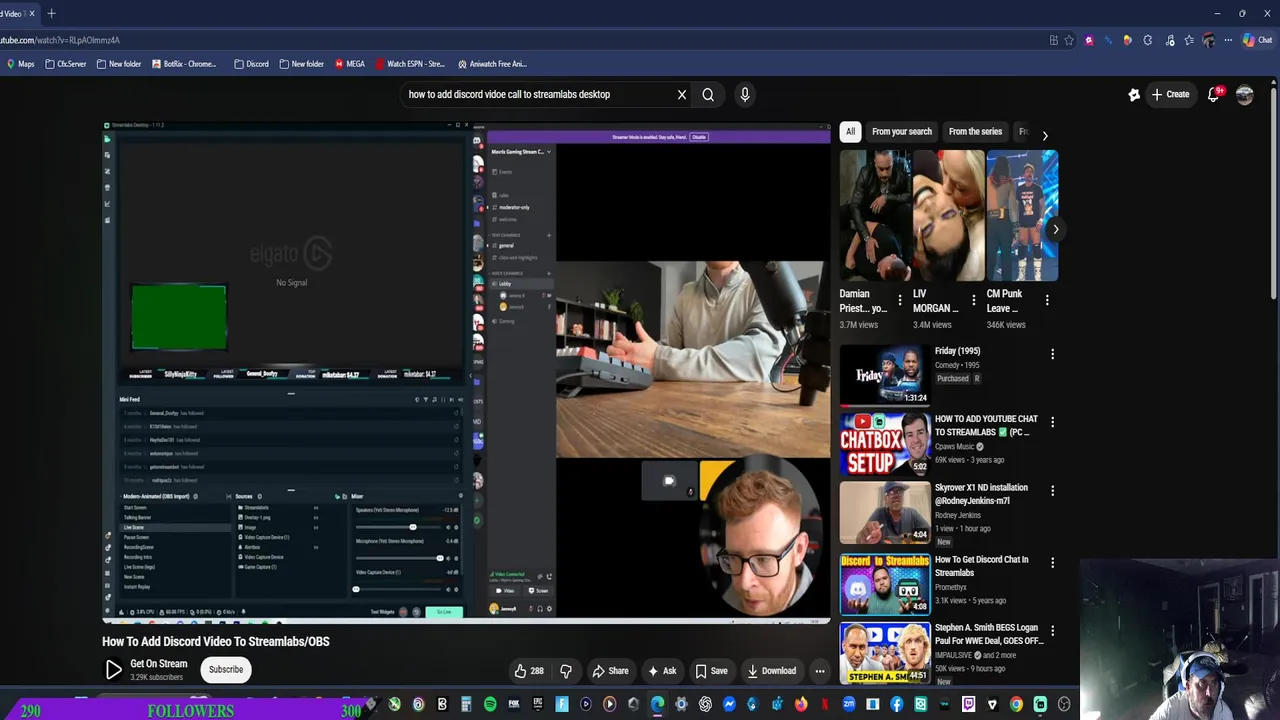Open browser favorites list star icon
Image resolution: width=1280 pixels, height=720 pixels.
pos(1188,40)
